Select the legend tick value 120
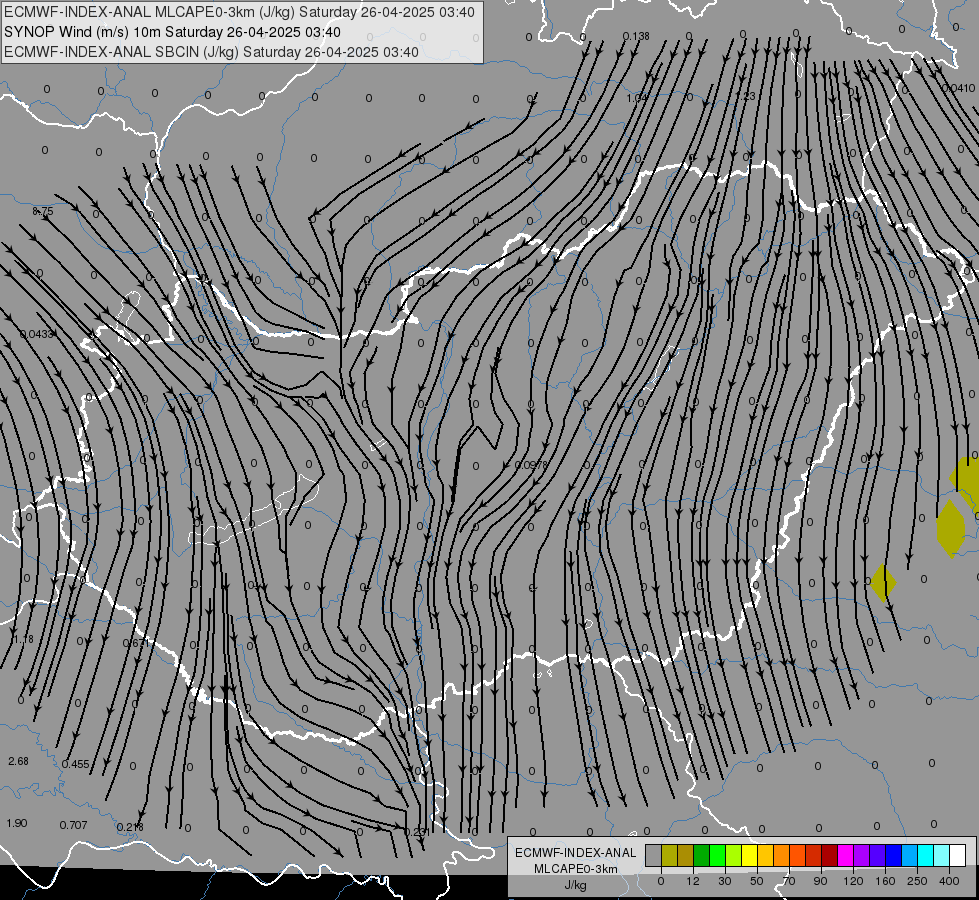Screen dimensions: 979x900 pos(853,881)
